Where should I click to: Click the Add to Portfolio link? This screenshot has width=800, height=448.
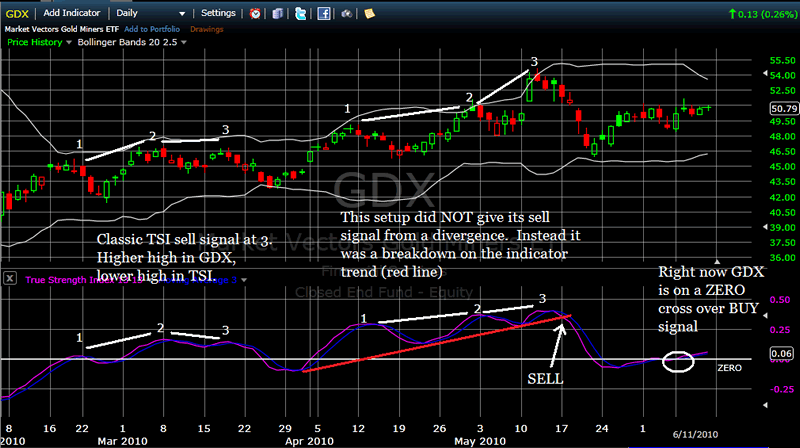click(153, 30)
